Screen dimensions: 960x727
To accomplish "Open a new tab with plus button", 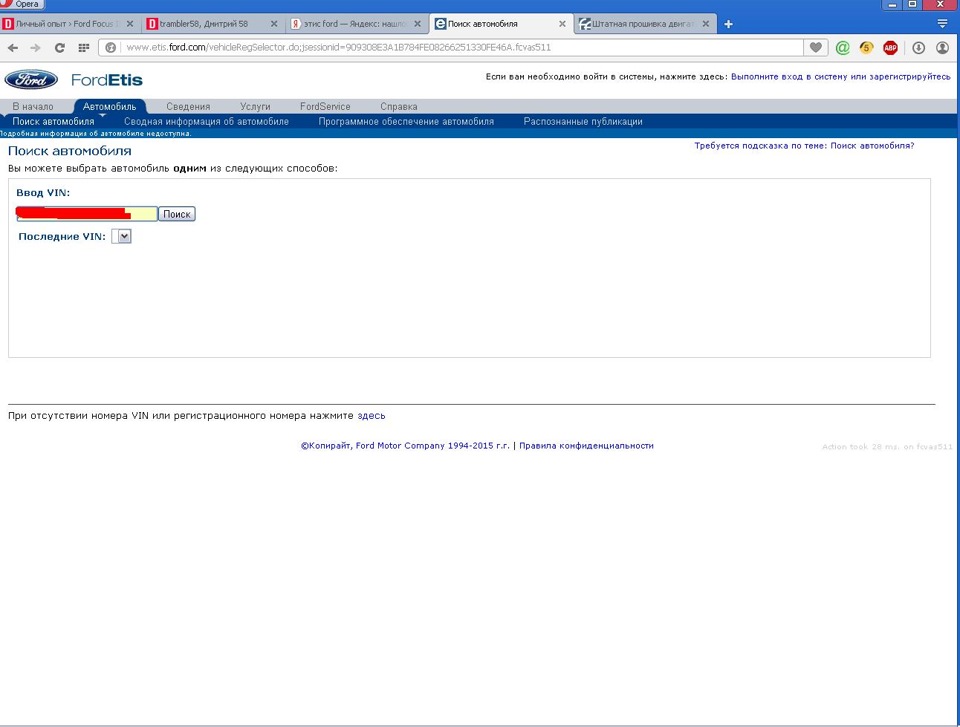I will pyautogui.click(x=729, y=24).
